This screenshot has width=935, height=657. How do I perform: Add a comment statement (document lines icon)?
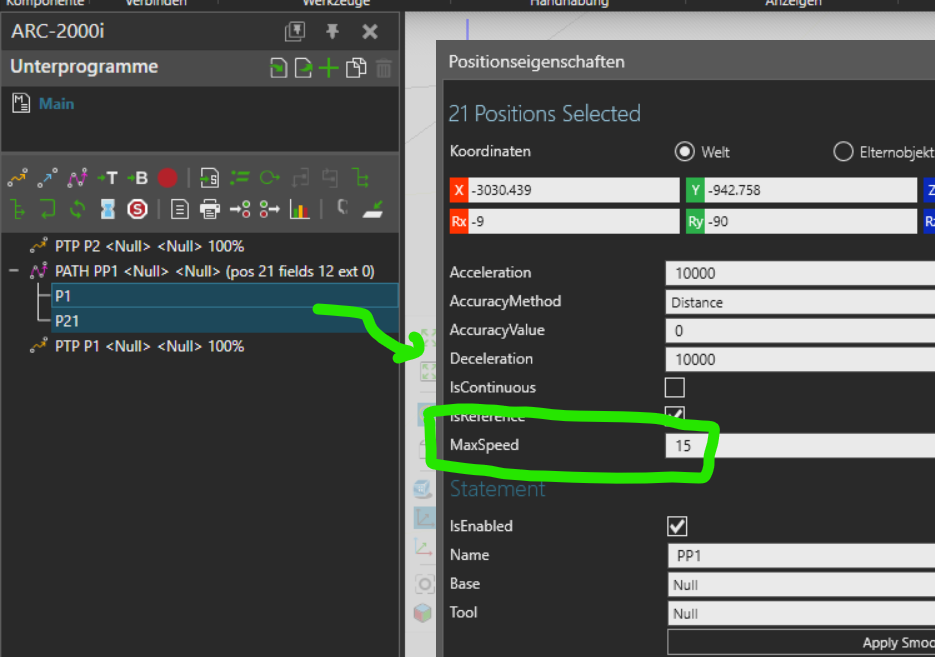click(x=179, y=209)
